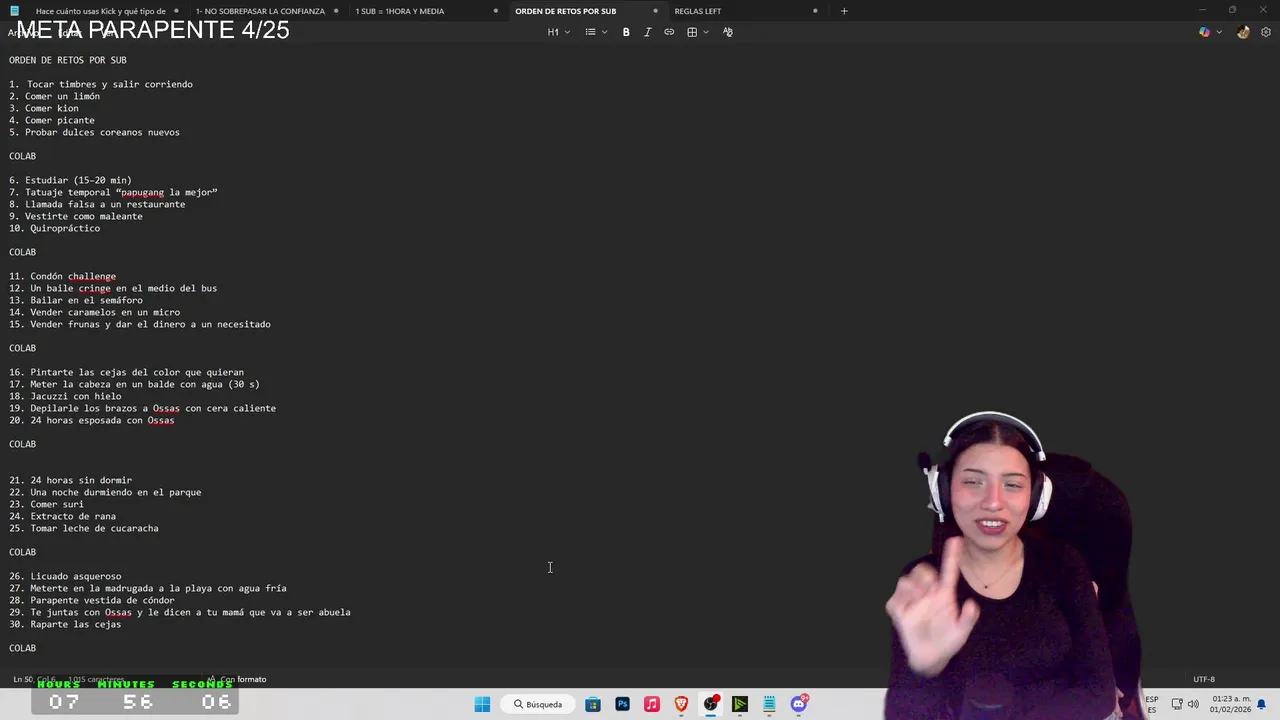The height and width of the screenshot is (720, 1280).
Task: Click line '8. Llamada falsa a un restaurante'
Action: pyautogui.click(x=97, y=204)
